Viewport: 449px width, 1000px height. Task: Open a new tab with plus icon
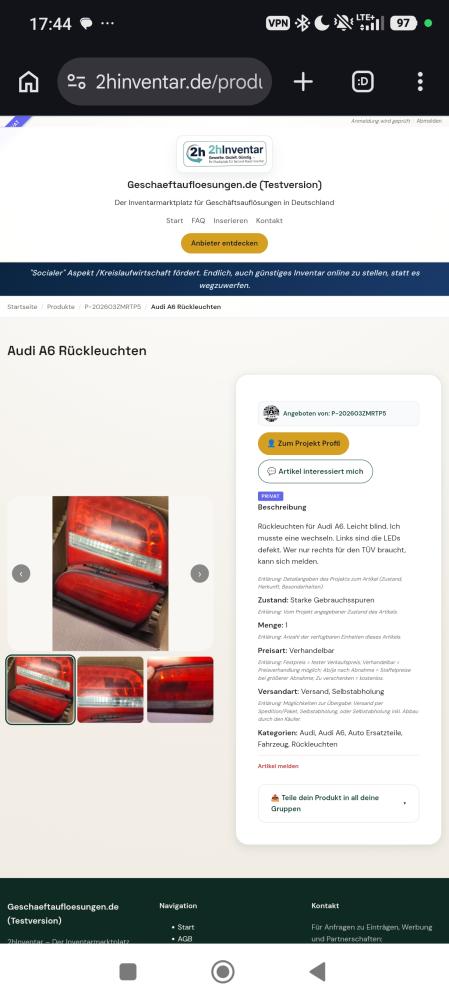click(303, 82)
